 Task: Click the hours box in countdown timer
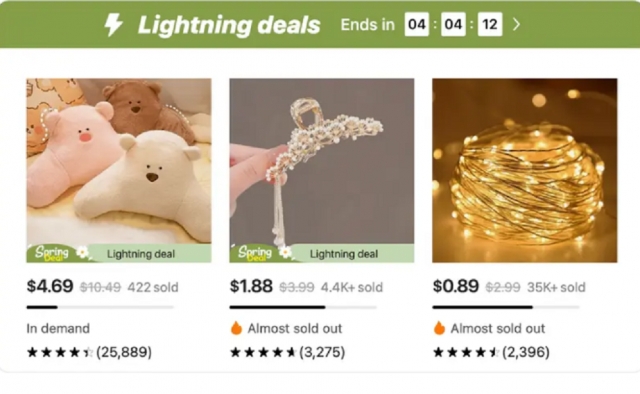[x=417, y=24]
